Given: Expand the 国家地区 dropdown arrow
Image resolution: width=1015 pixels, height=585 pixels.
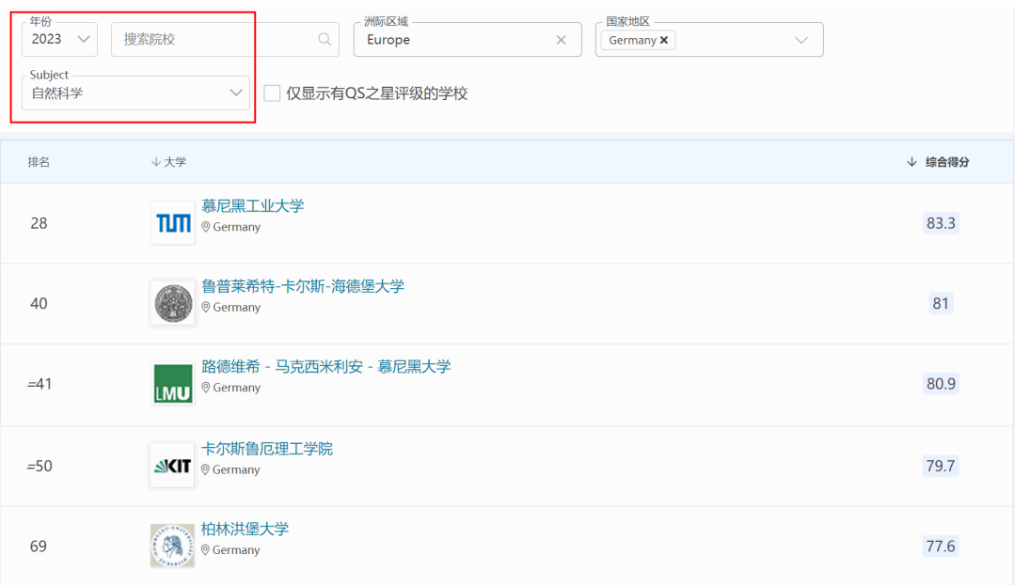Looking at the screenshot, I should pyautogui.click(x=801, y=40).
